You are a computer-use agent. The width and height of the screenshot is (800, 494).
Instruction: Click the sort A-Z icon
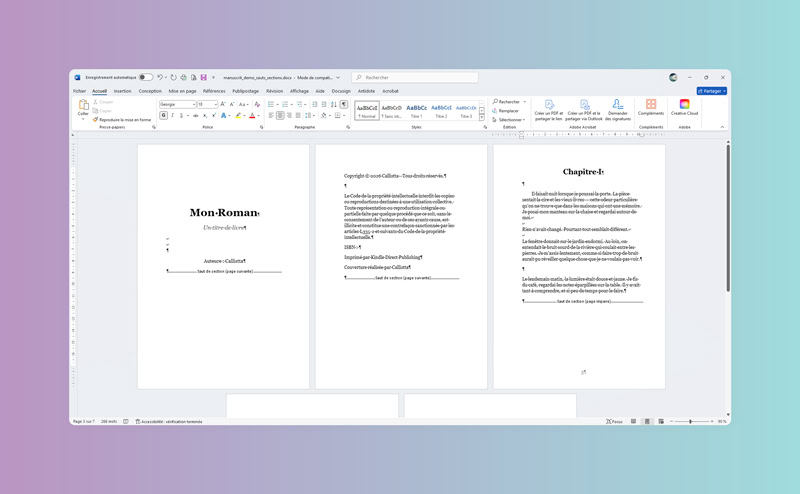pos(334,104)
